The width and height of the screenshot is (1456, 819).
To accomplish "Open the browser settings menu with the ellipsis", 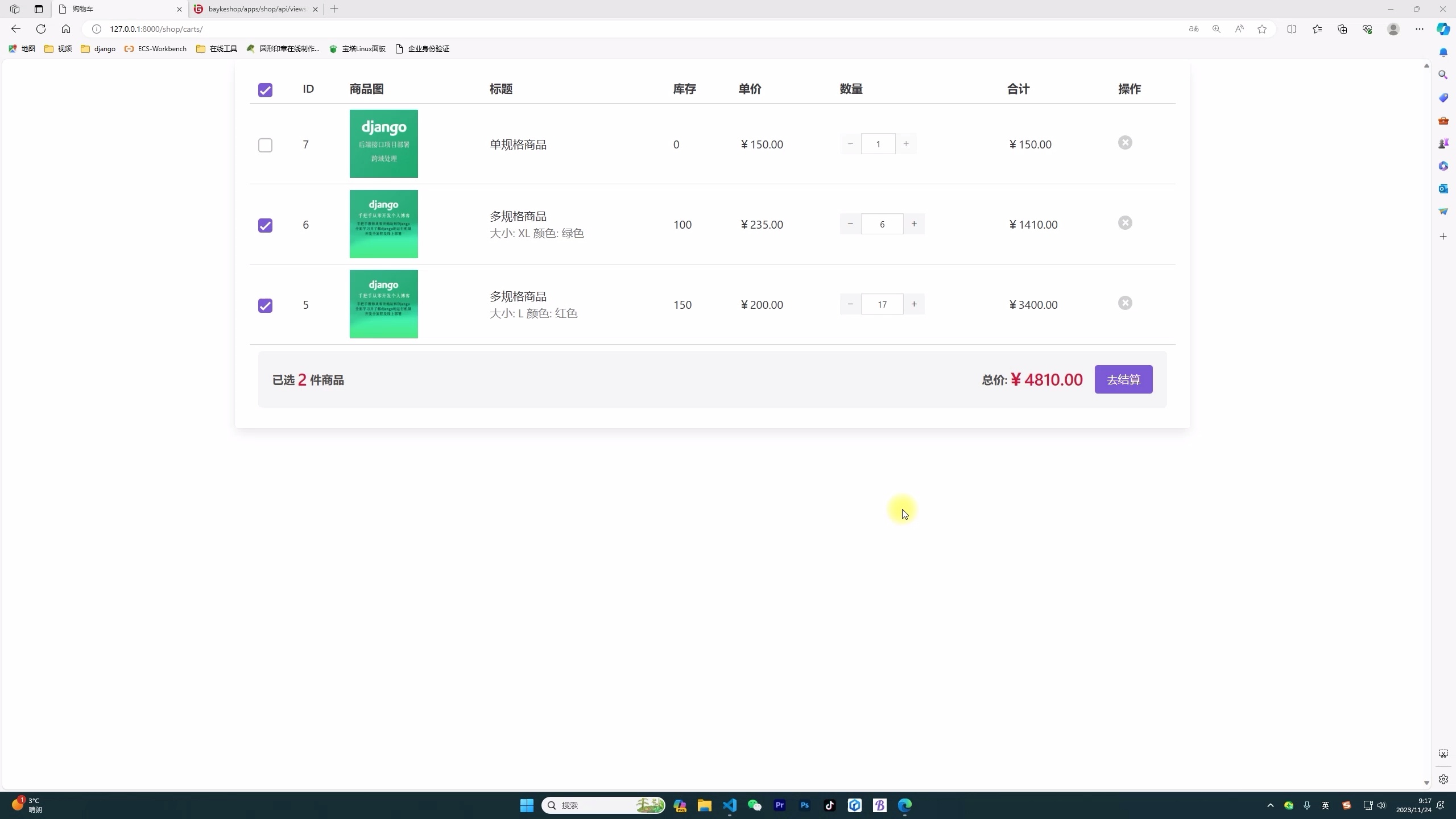I will [1419, 29].
